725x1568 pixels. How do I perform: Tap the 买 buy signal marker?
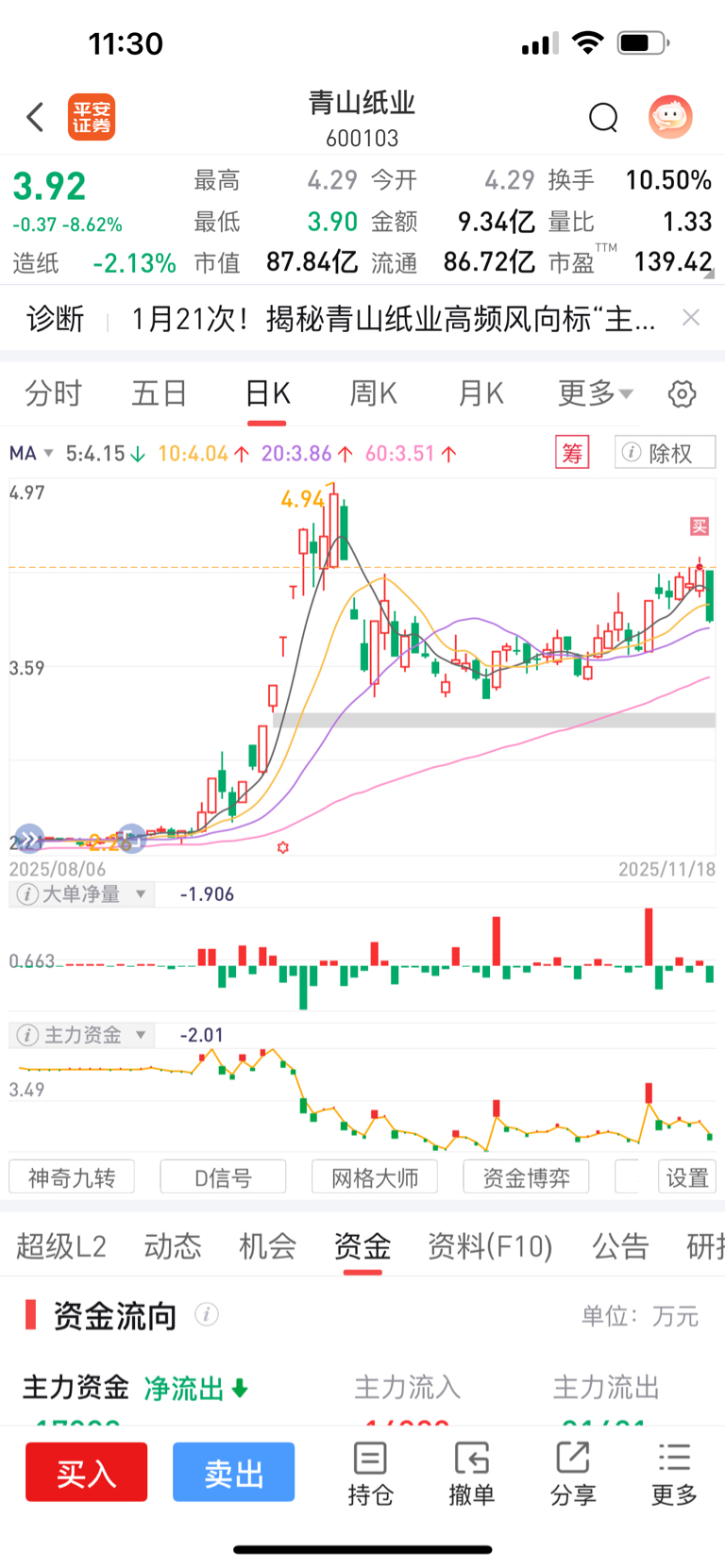coord(700,526)
